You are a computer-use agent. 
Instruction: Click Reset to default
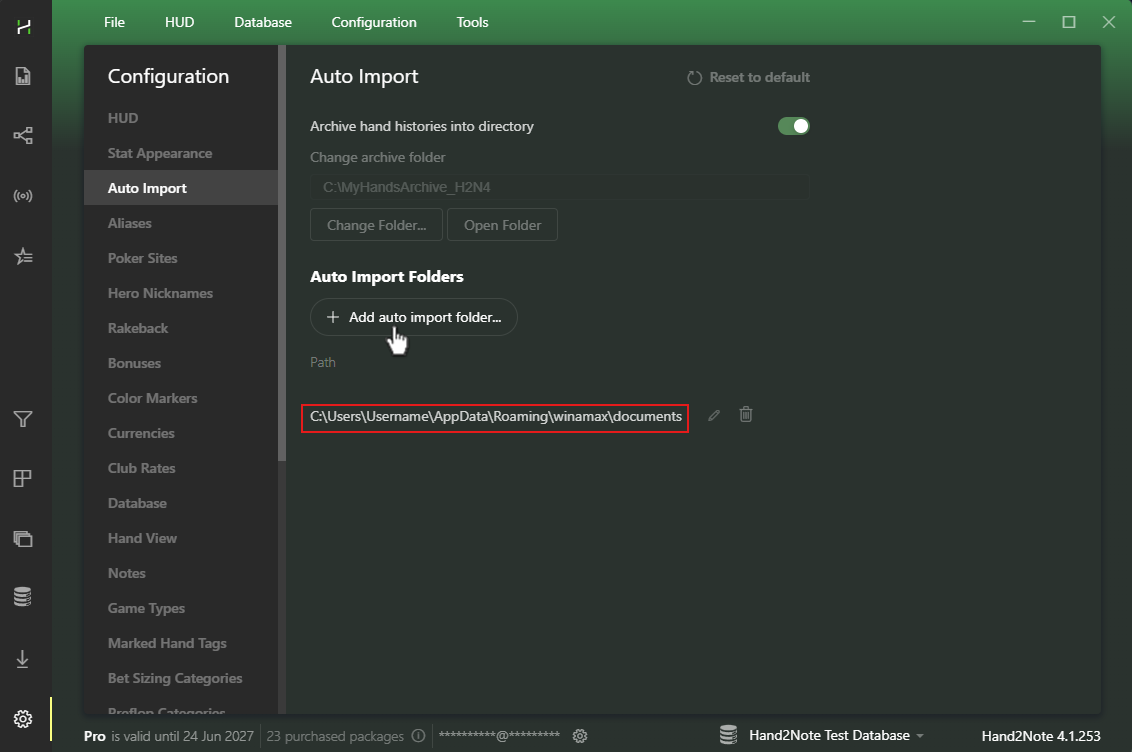[x=748, y=77]
